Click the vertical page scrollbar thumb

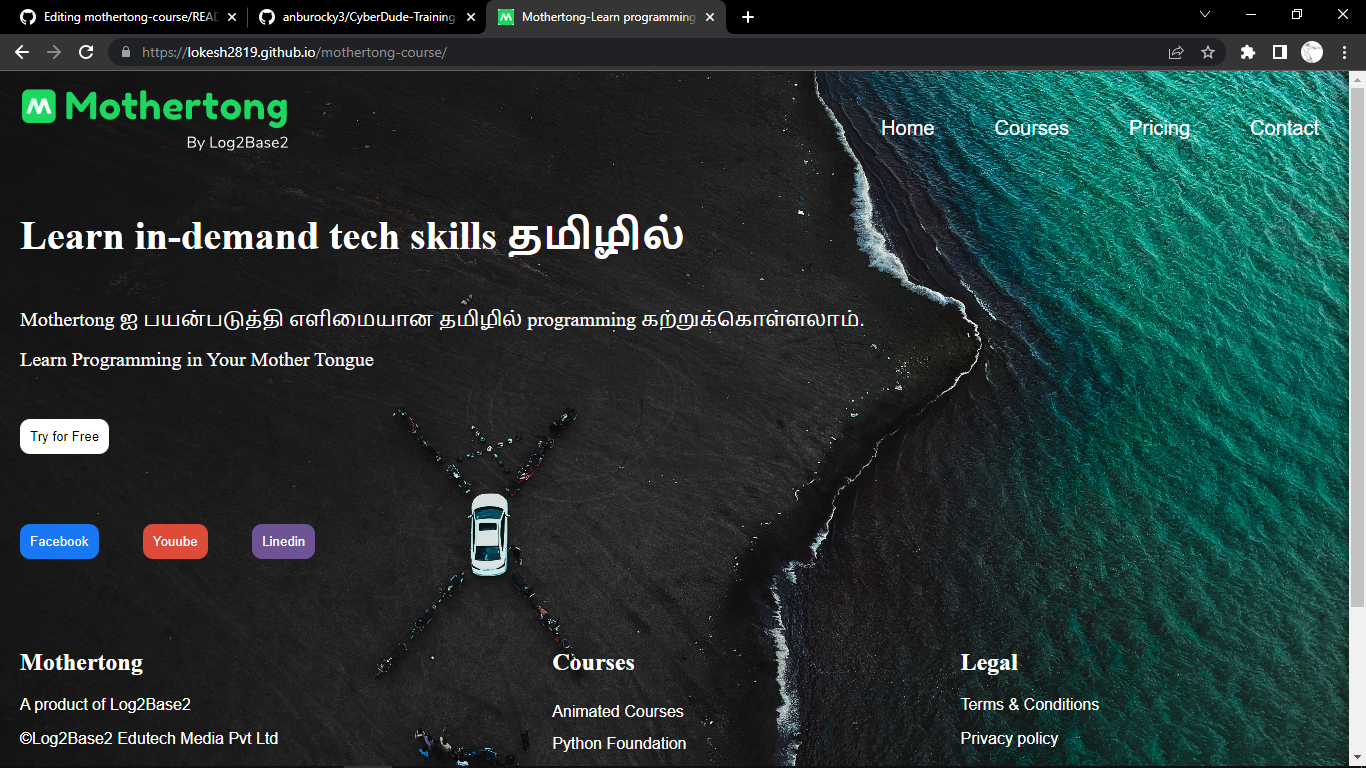(x=1357, y=346)
